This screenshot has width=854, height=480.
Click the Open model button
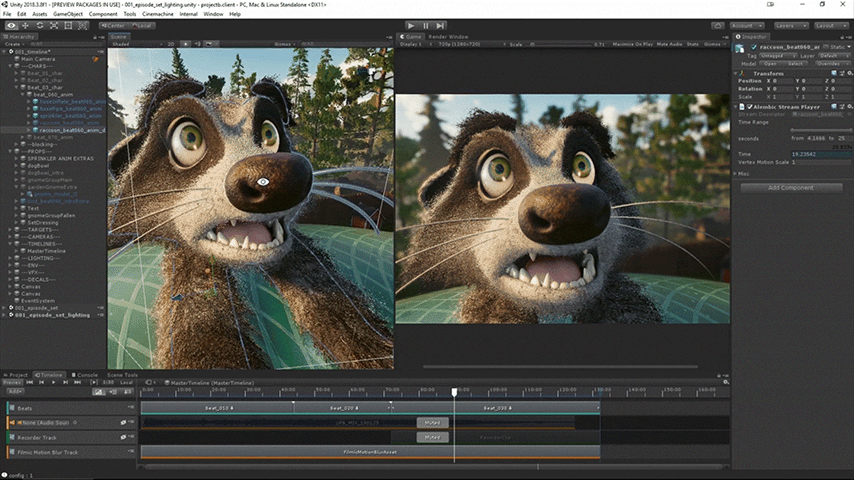[x=770, y=64]
